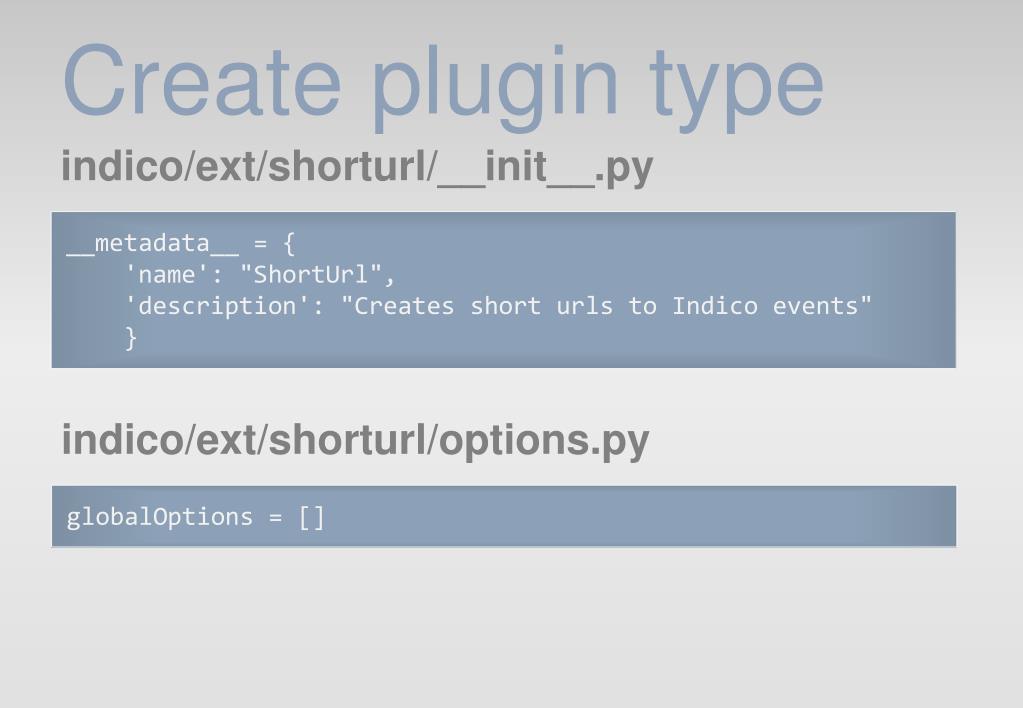Click the __metadata__ variable name
1023x708 pixels.
click(153, 244)
